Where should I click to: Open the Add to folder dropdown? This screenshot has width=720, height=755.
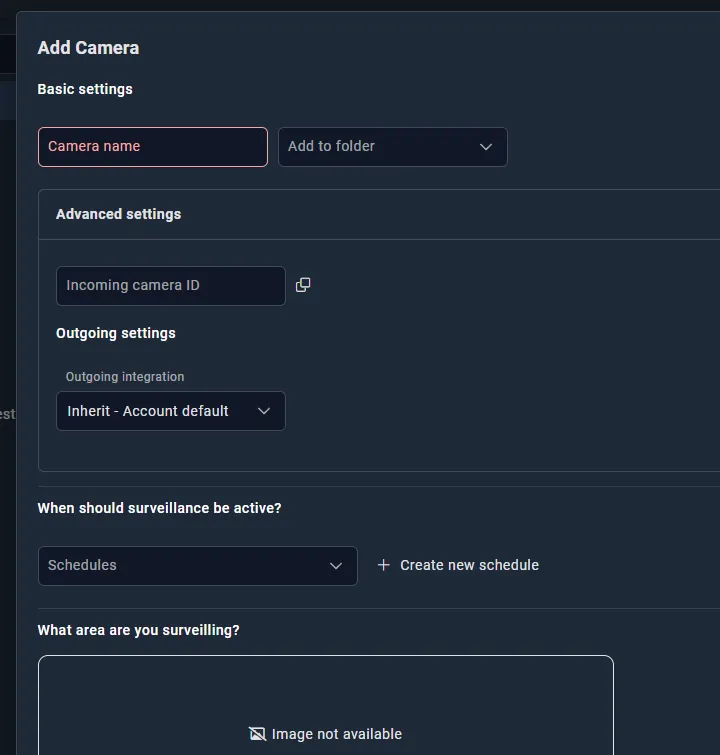click(393, 147)
